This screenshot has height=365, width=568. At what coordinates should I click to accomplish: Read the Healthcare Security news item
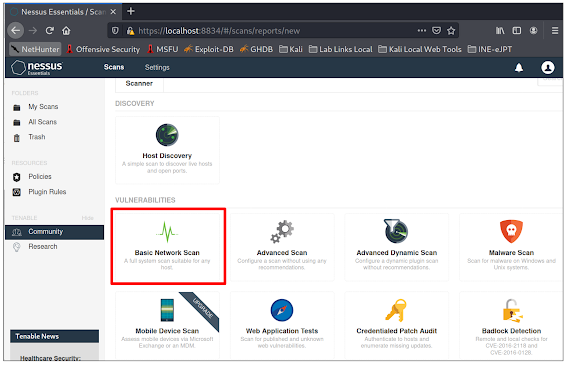click(x=50, y=358)
